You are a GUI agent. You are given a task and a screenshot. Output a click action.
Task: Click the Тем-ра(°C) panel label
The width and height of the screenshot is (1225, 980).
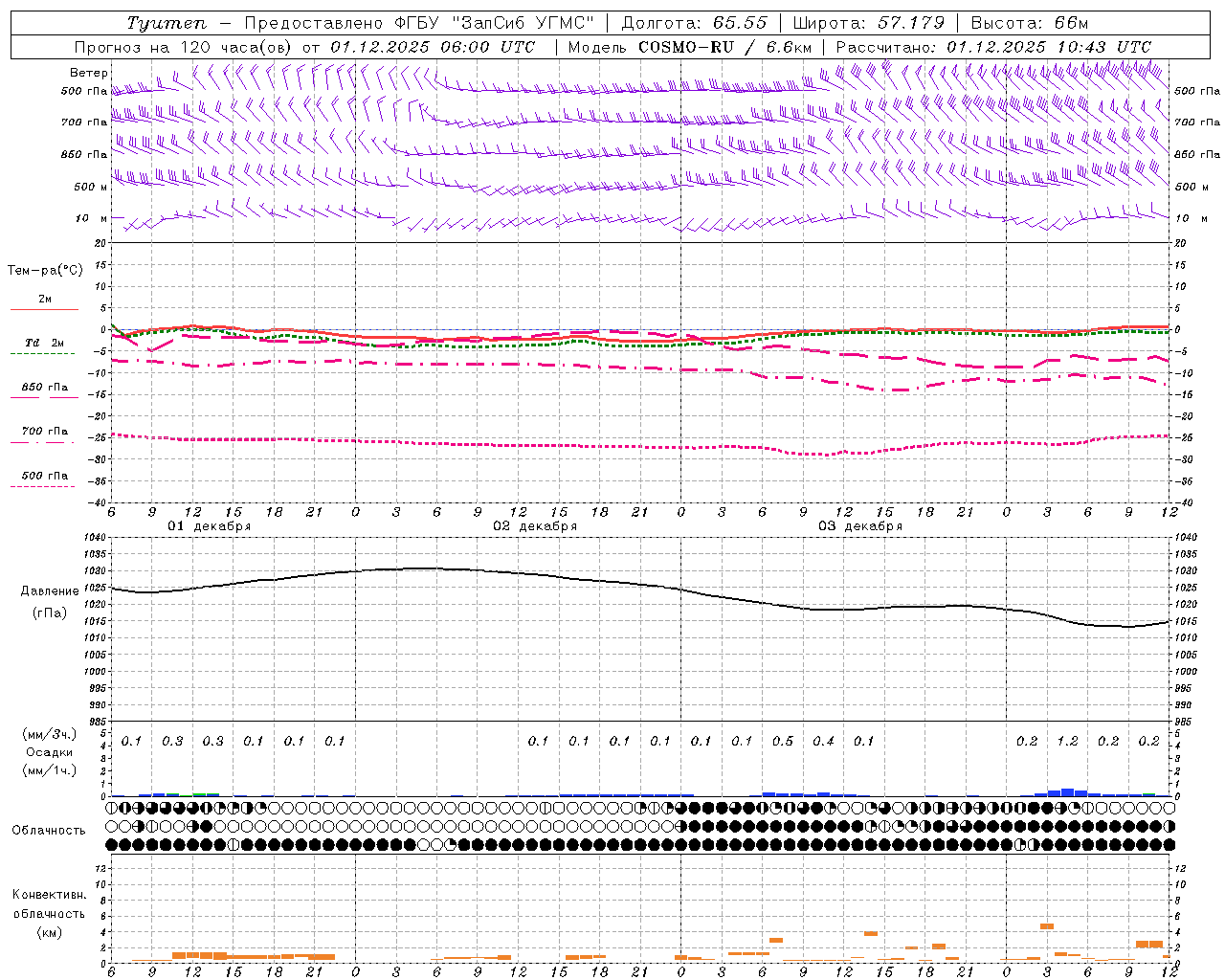pyautogui.click(x=45, y=271)
